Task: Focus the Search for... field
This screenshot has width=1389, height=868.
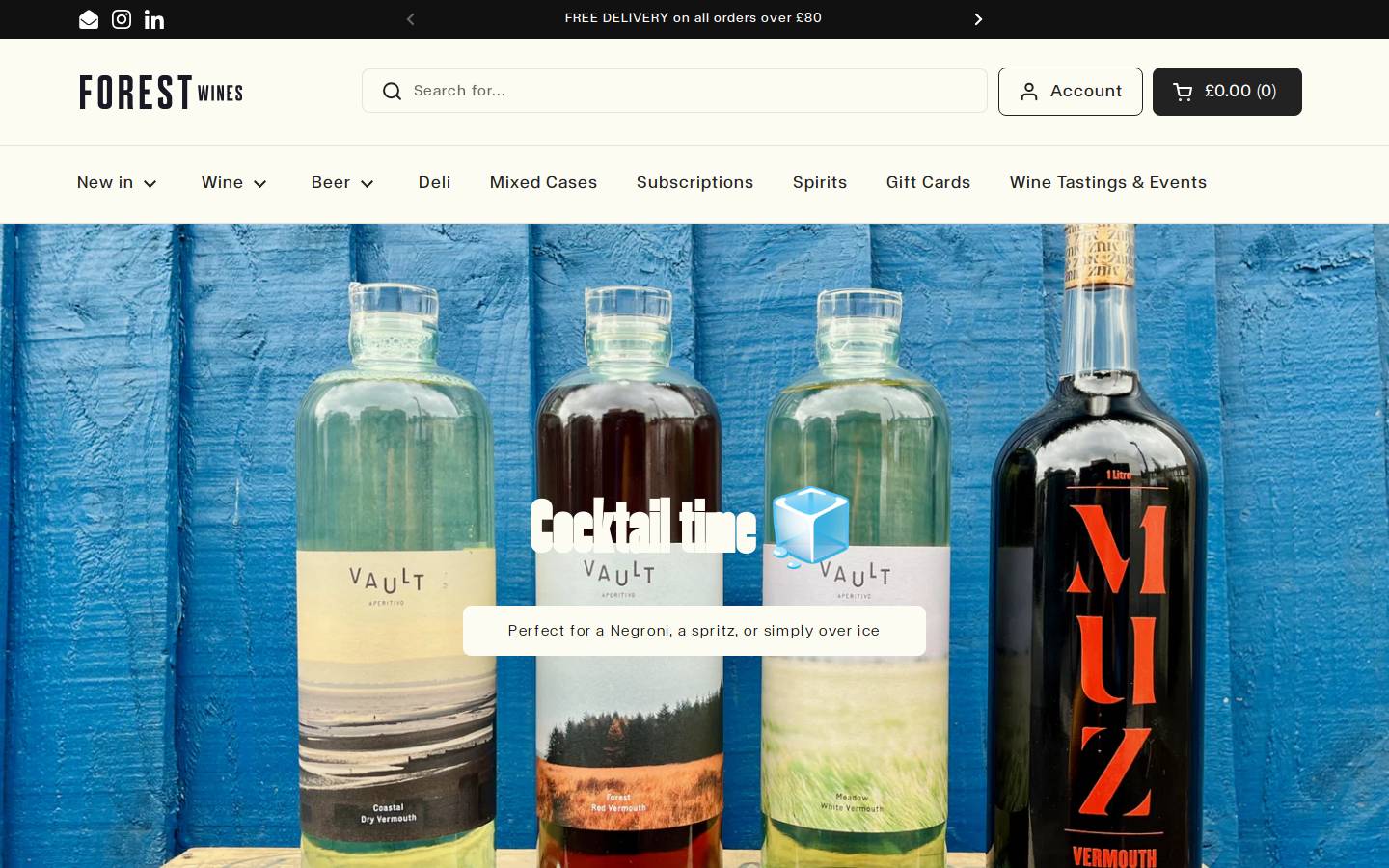Action: (674, 91)
